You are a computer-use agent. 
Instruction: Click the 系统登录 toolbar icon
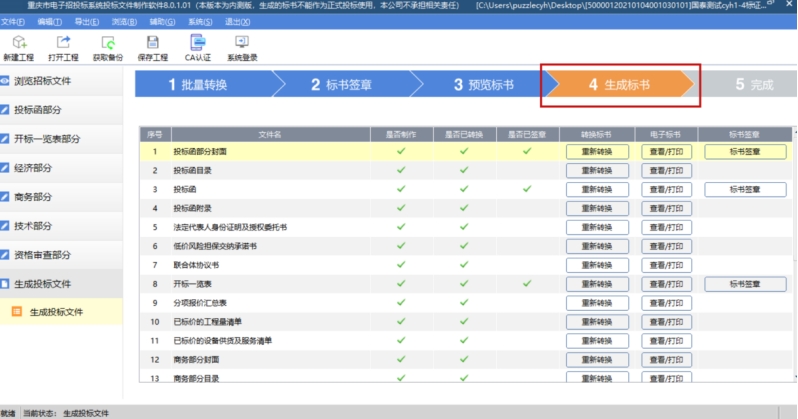241,46
